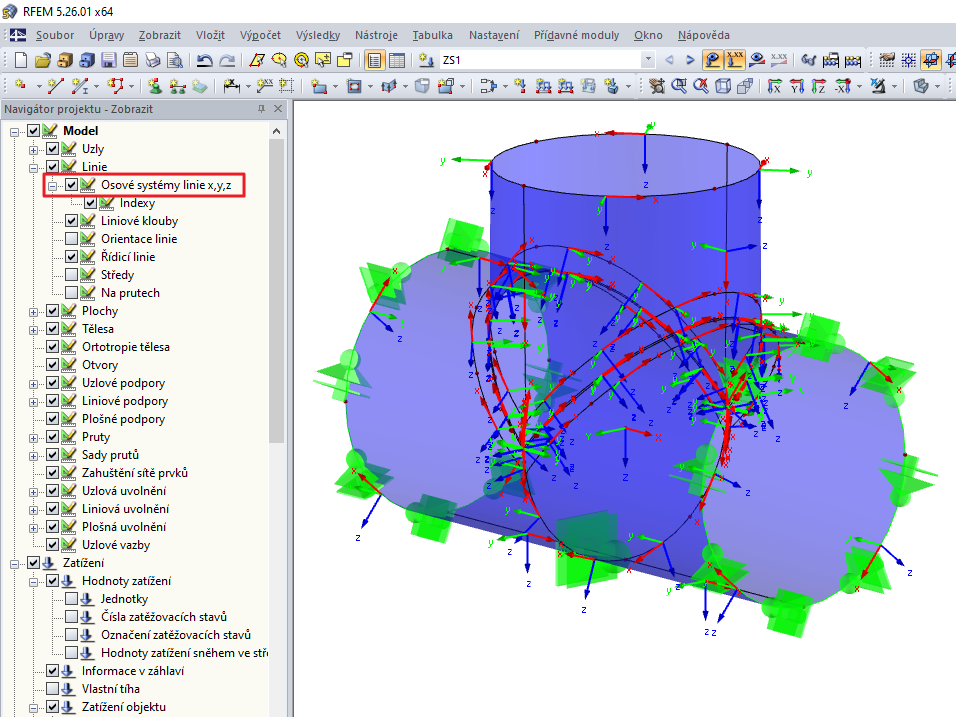Close the project navigator panel
The width and height of the screenshot is (956, 717).
point(278,109)
